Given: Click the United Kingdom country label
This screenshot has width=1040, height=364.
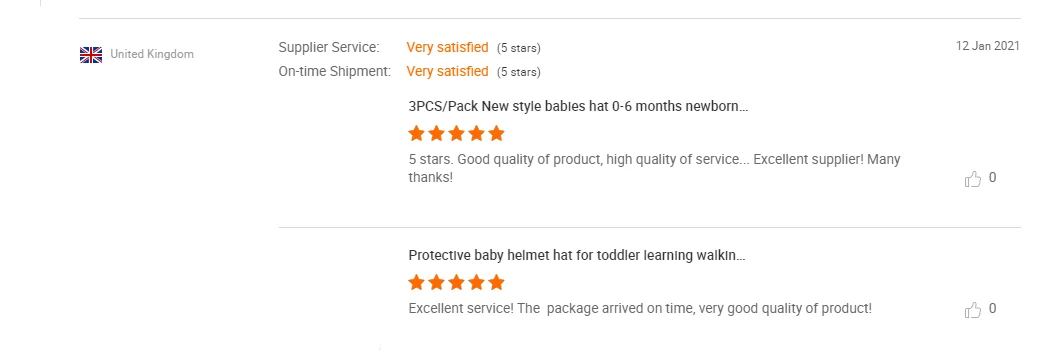Looking at the screenshot, I should pyautogui.click(x=152, y=54).
